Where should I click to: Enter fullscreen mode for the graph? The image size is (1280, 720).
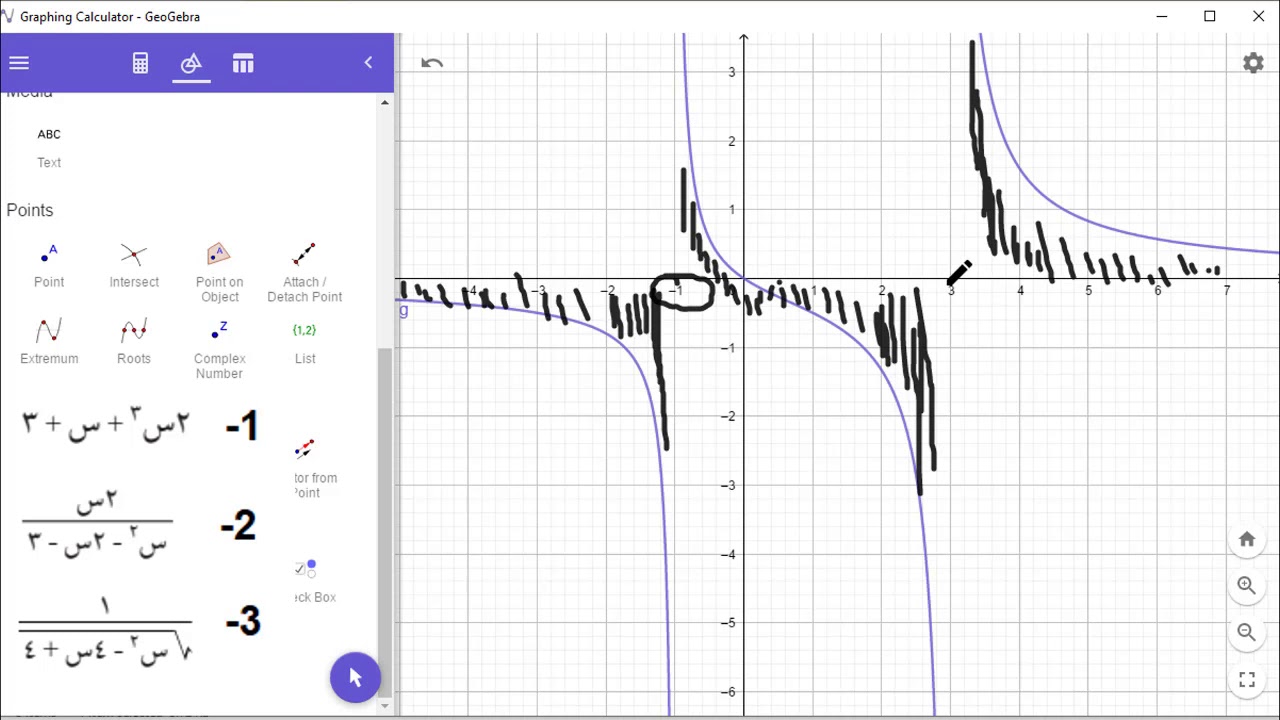point(1247,680)
